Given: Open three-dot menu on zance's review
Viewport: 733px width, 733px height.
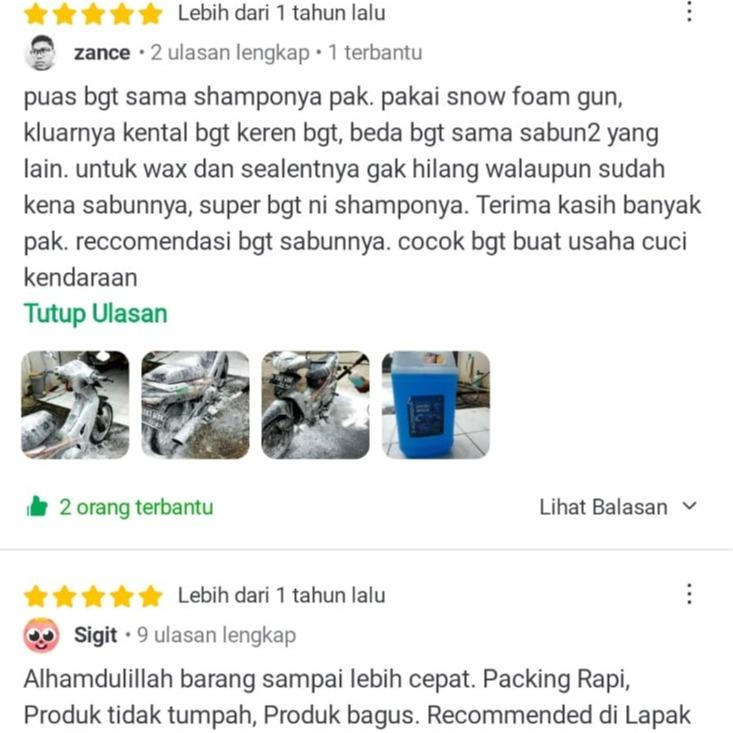Looking at the screenshot, I should pyautogui.click(x=689, y=11).
